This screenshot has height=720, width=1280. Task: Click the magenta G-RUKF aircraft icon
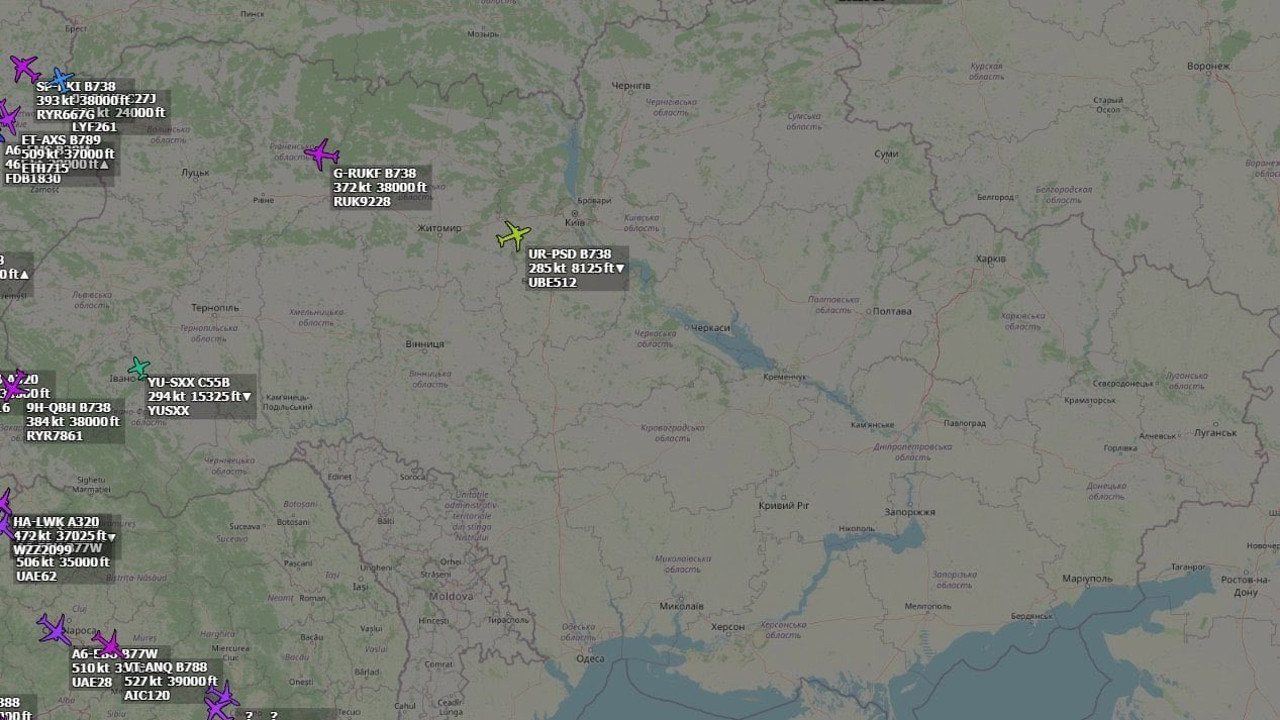(x=322, y=155)
